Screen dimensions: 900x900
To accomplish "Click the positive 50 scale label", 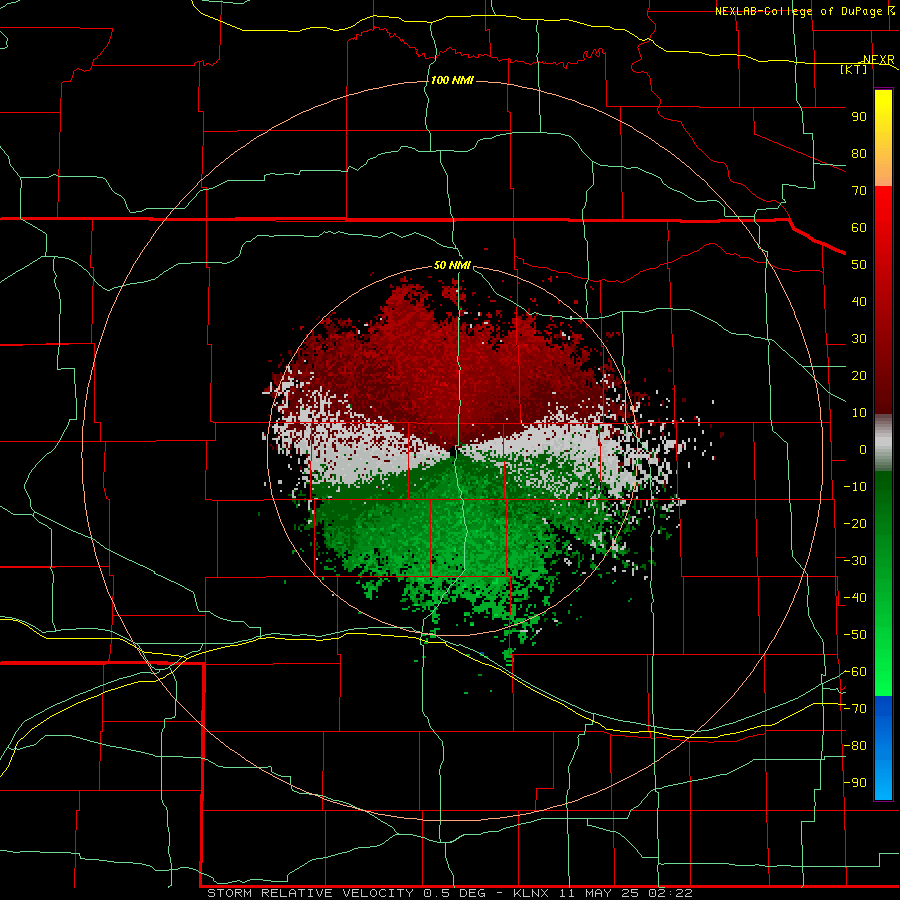I will (859, 265).
